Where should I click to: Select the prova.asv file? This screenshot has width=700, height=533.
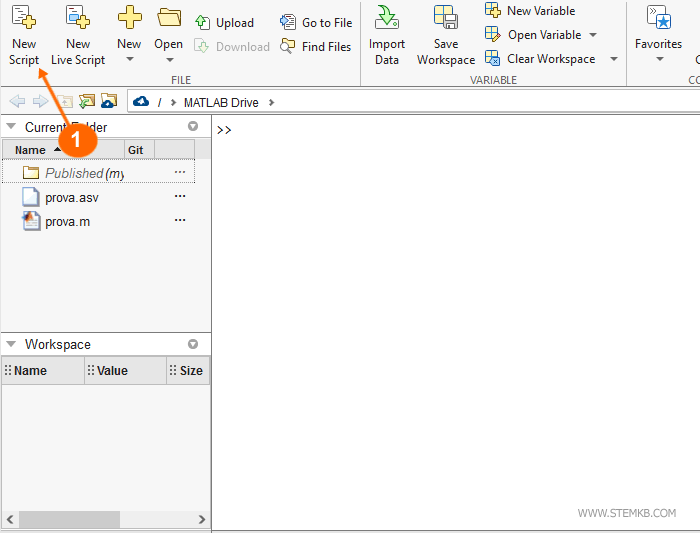(71, 197)
